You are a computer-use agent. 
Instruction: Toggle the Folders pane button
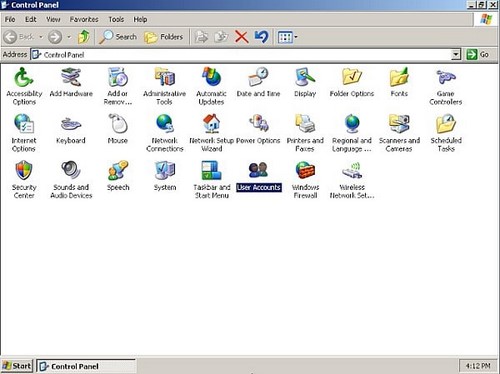164,37
